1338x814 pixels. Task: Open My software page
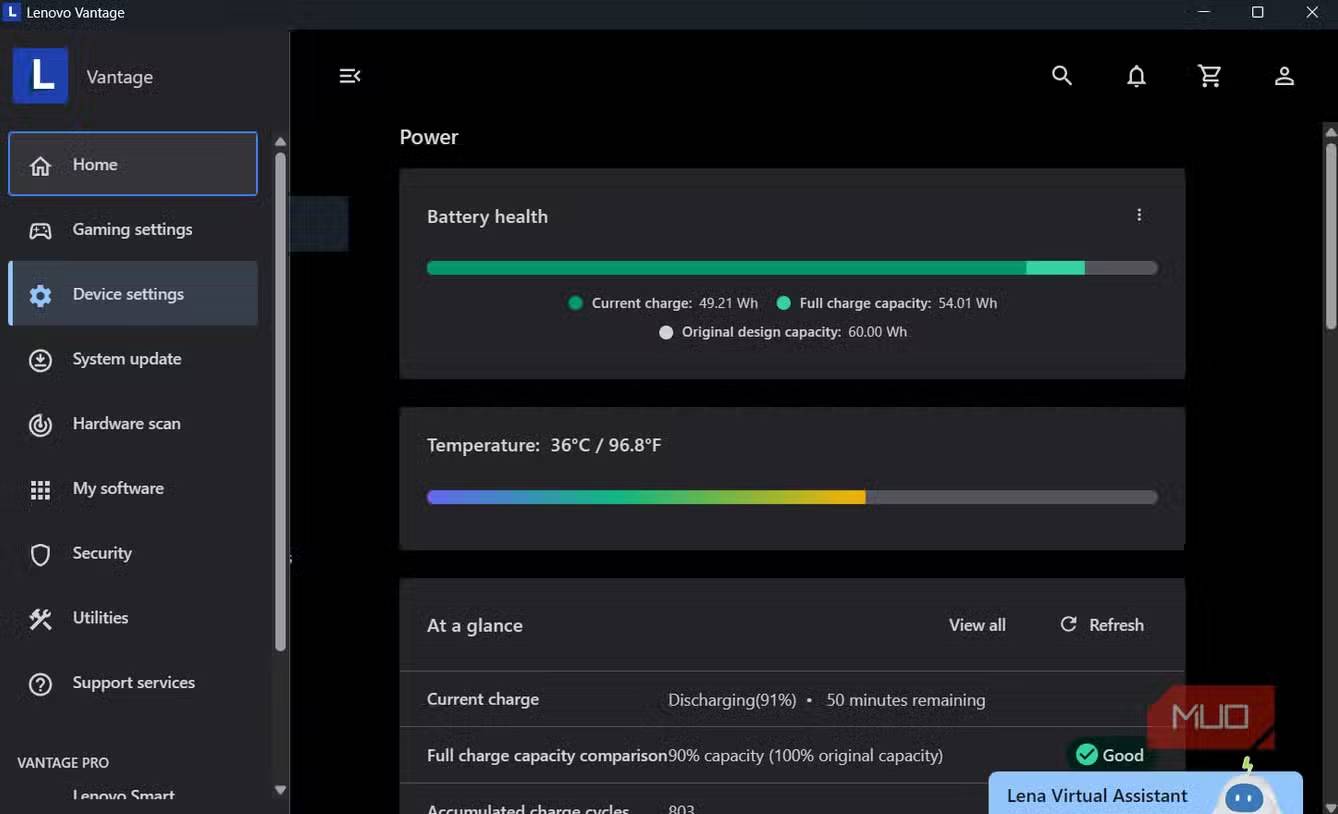[x=133, y=488]
